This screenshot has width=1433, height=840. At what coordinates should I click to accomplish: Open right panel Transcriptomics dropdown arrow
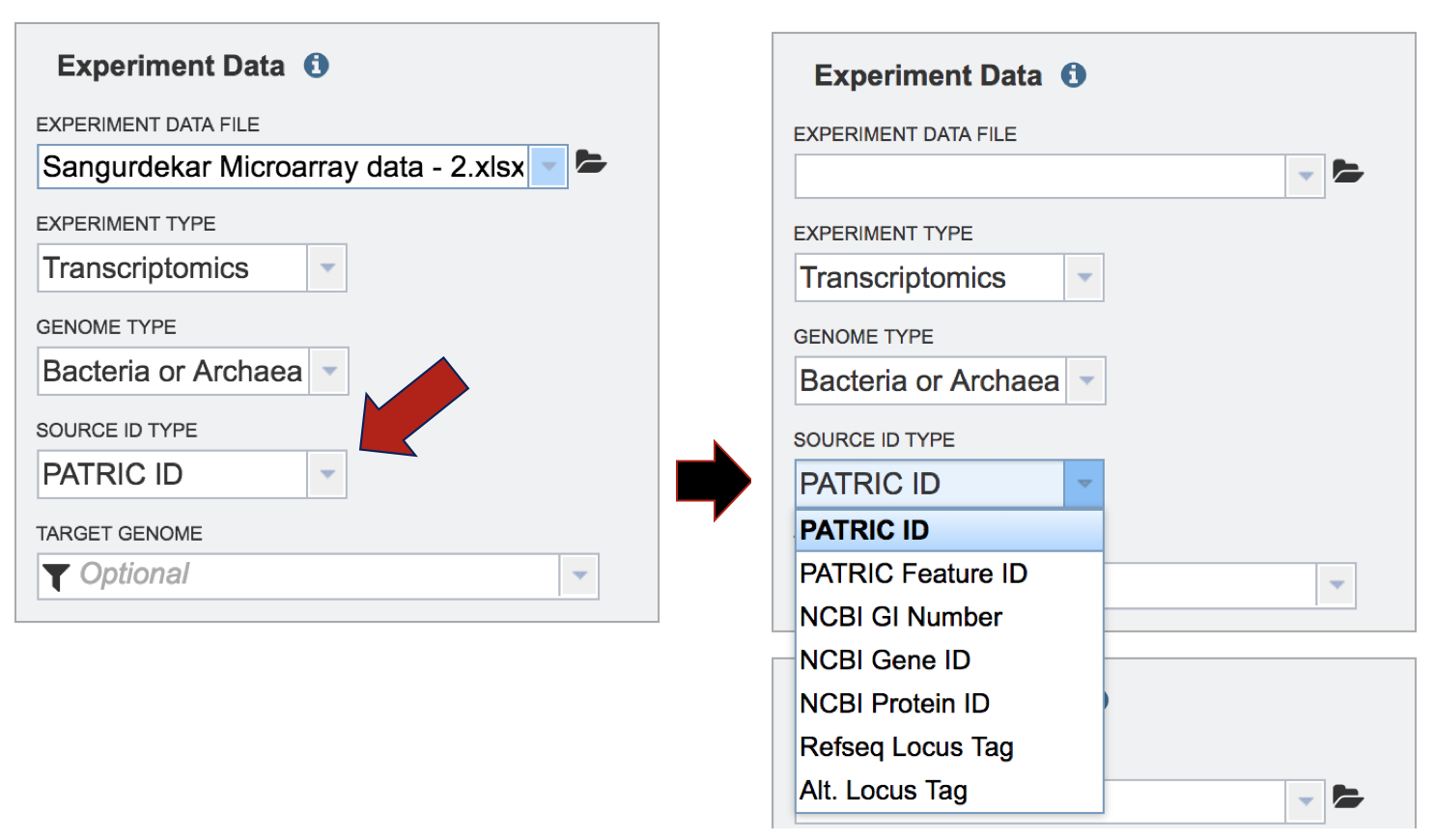1084,277
